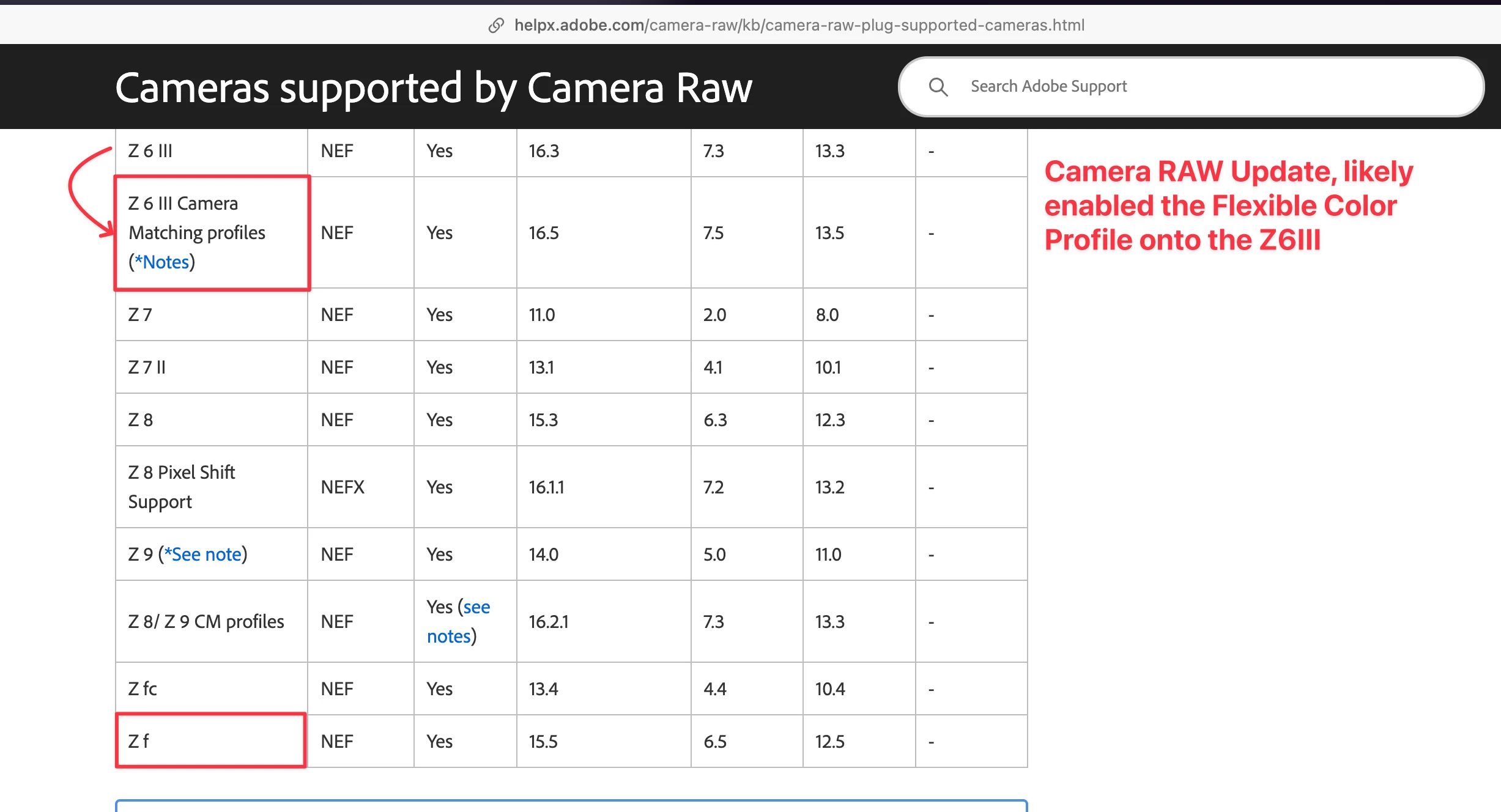Click the Z 7 II row name
This screenshot has height=812, width=1501.
(147, 367)
